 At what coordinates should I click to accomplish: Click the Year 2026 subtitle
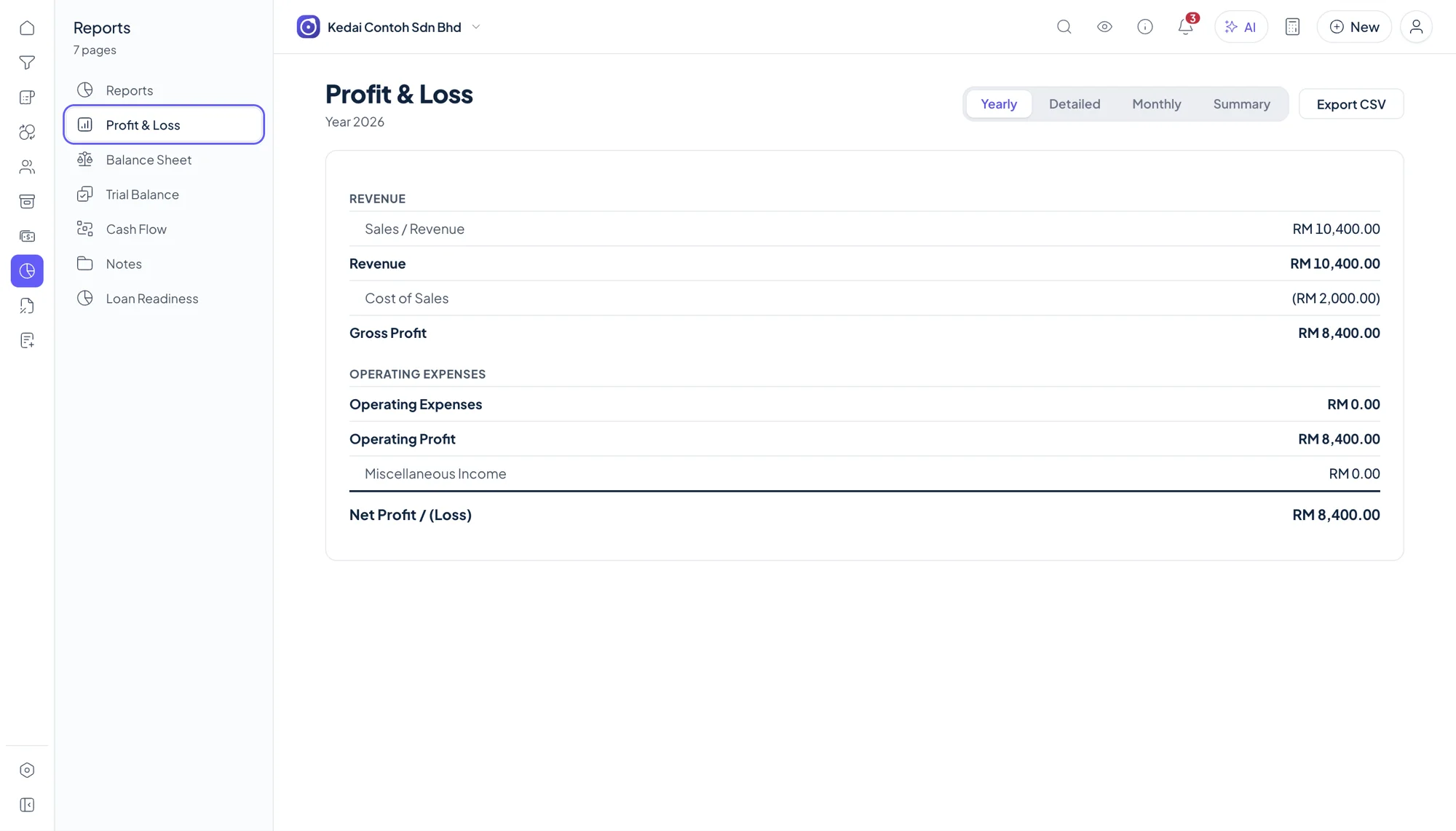click(355, 122)
